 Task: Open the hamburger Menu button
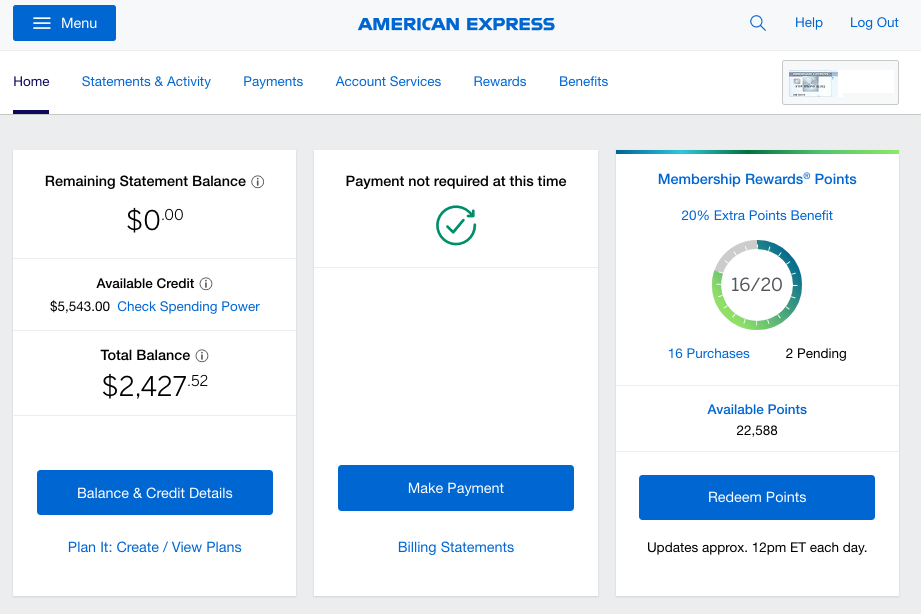coord(65,23)
